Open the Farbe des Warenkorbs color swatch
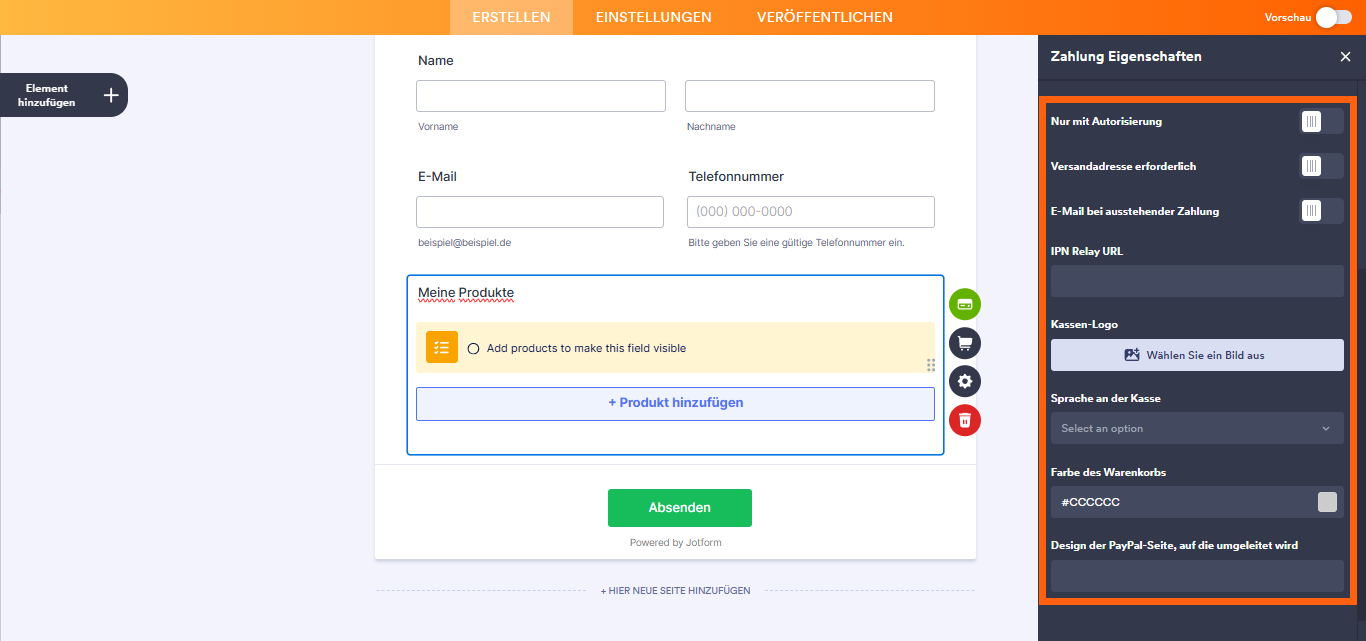Screen dimensions: 1366x641 tap(1327, 502)
